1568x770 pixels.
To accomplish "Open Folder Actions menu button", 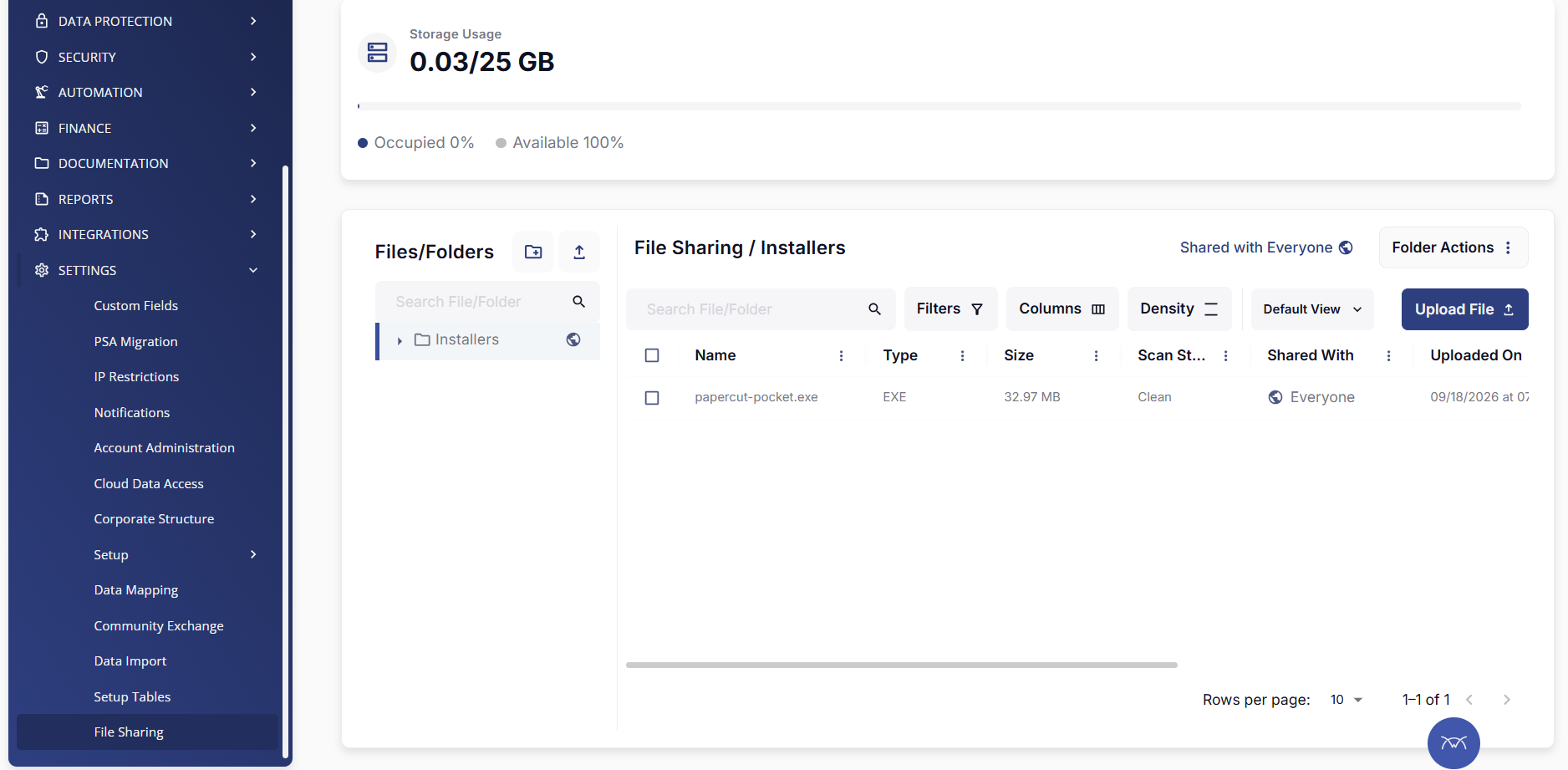I will click(x=1453, y=247).
